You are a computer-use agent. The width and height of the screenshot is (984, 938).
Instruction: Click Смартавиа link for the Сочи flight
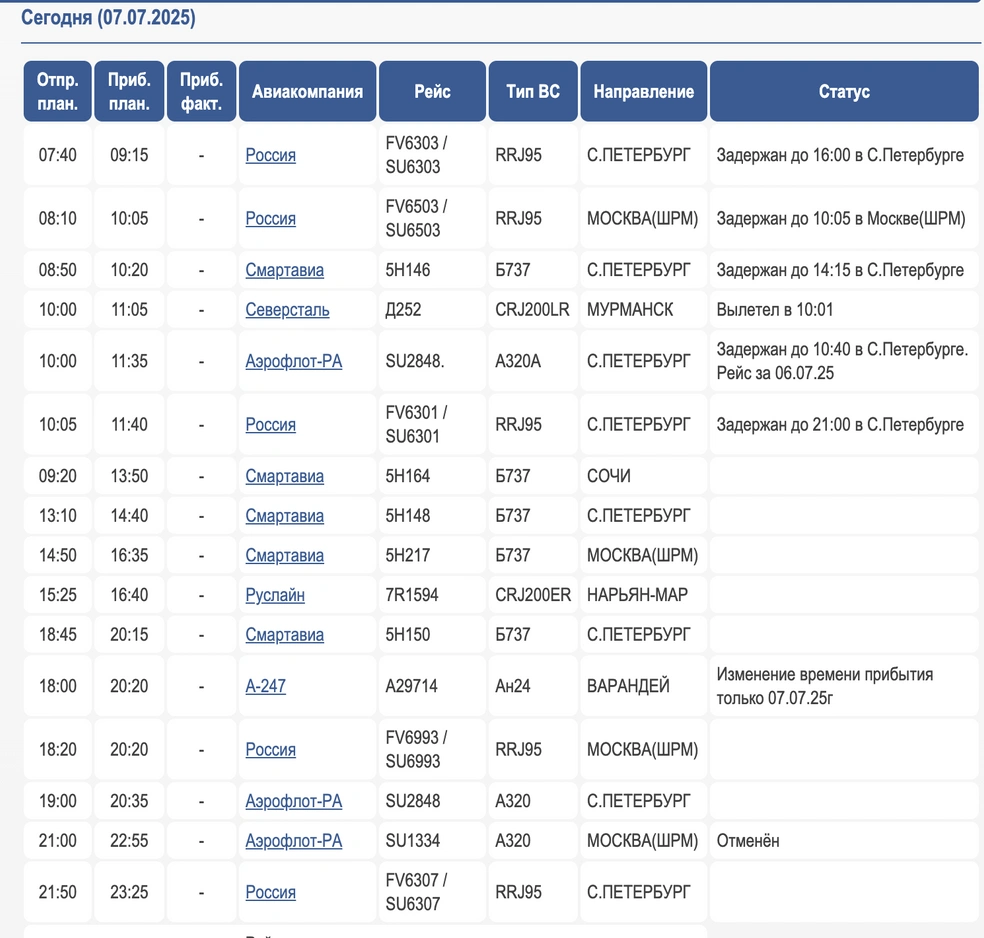click(x=284, y=476)
